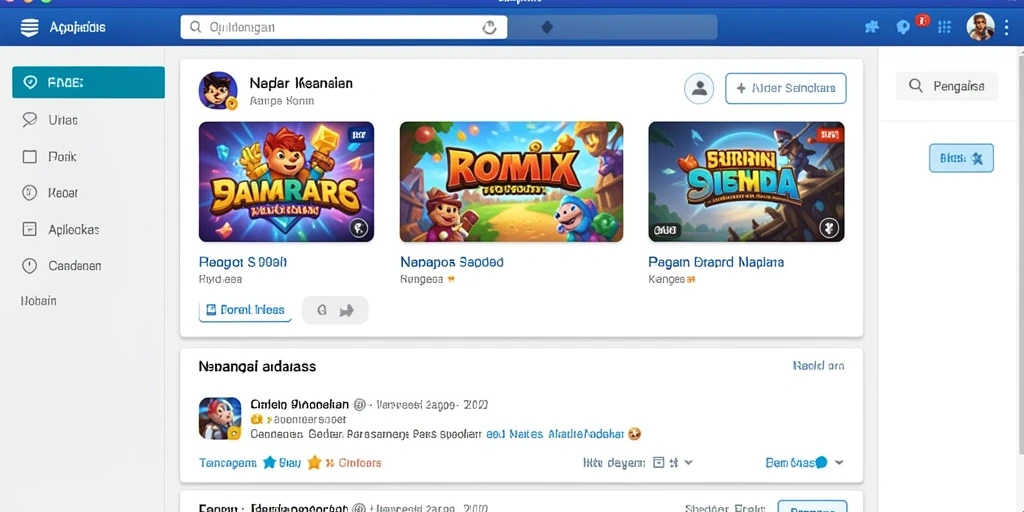Expand the chevron next to Bem bias

[x=839, y=462]
